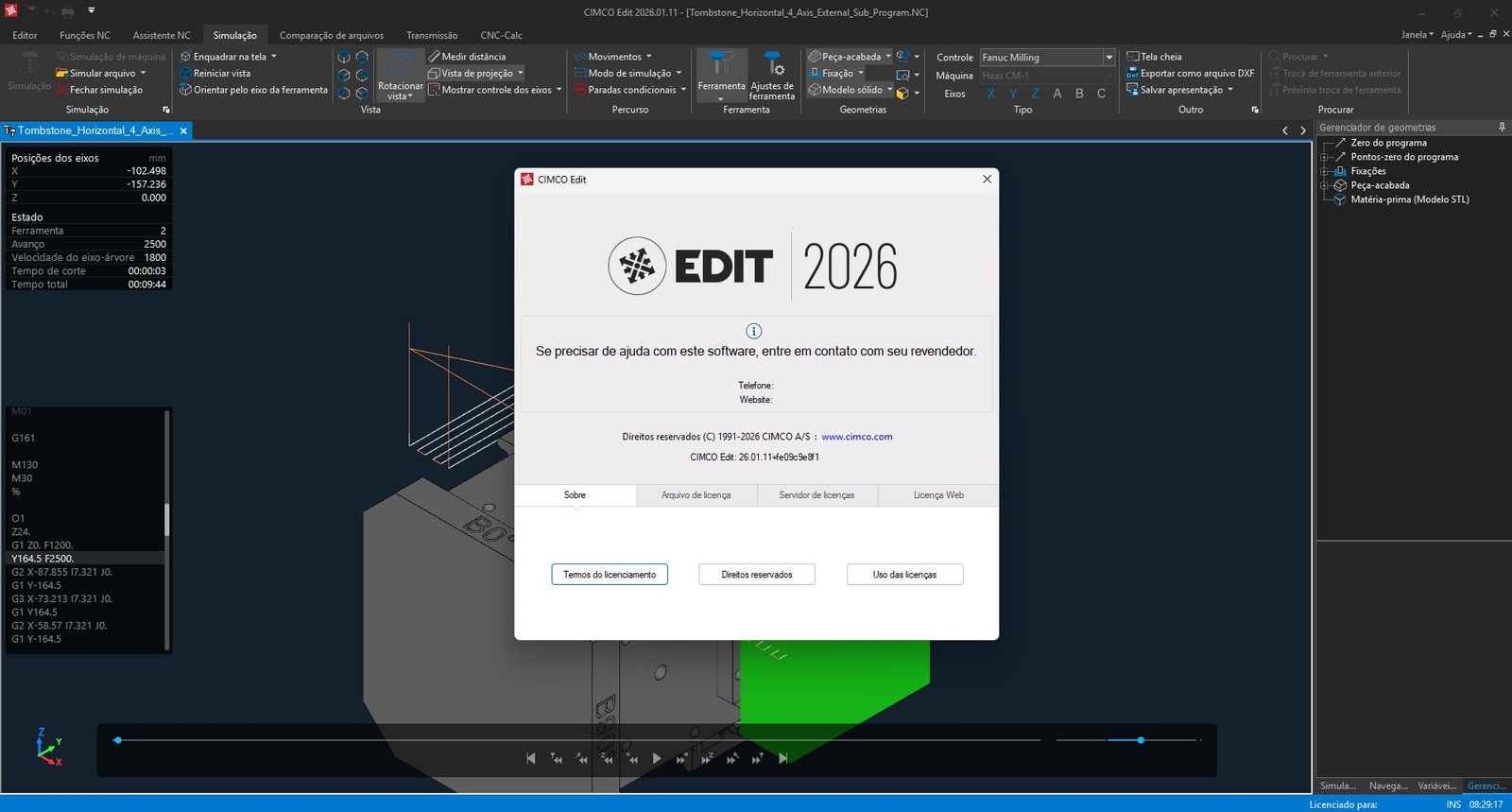Open the Janela menu dropdown
This screenshot has height=812, width=1512.
tap(1417, 35)
